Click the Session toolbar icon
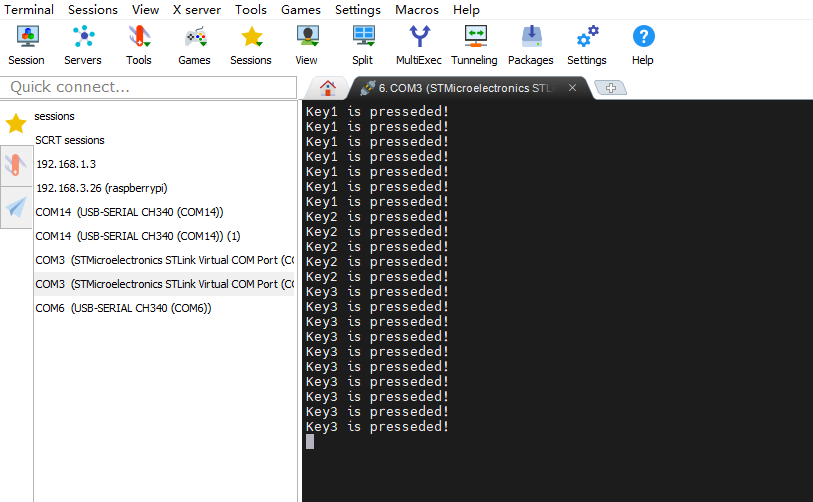813x502 pixels. [26, 45]
